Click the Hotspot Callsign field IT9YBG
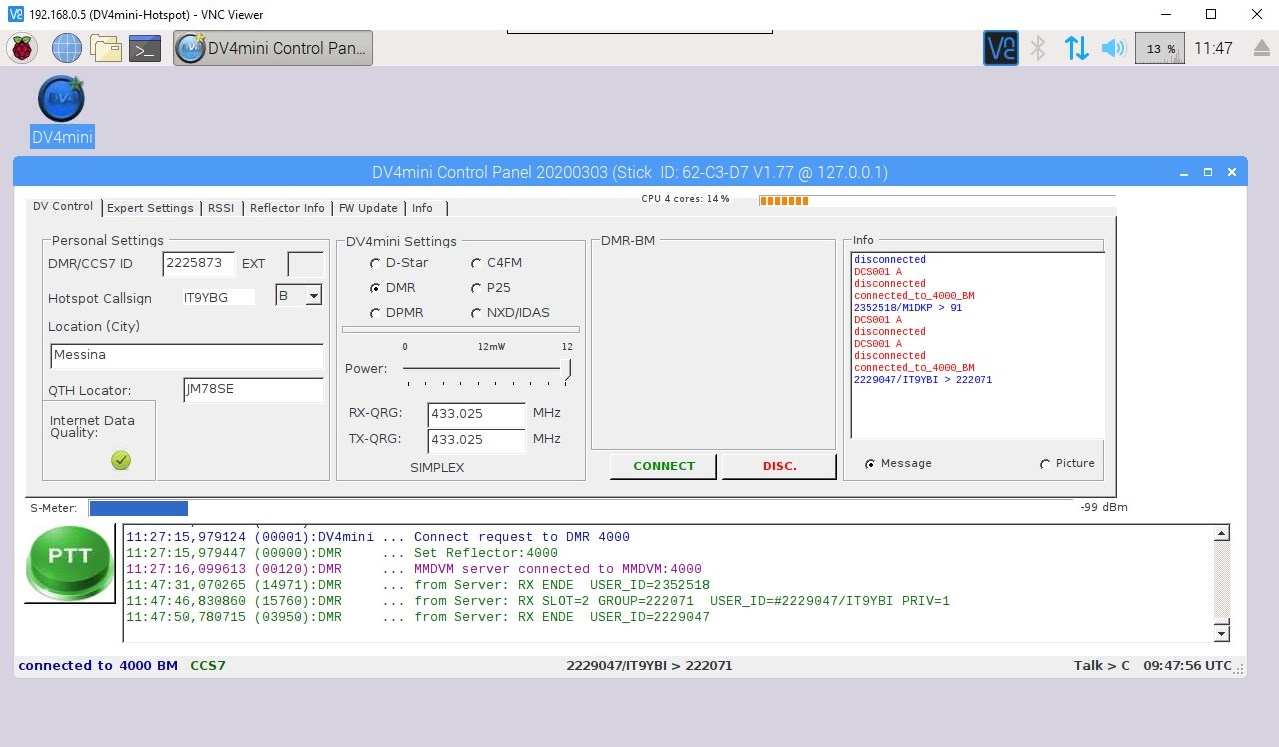The image size is (1279, 747). [218, 298]
